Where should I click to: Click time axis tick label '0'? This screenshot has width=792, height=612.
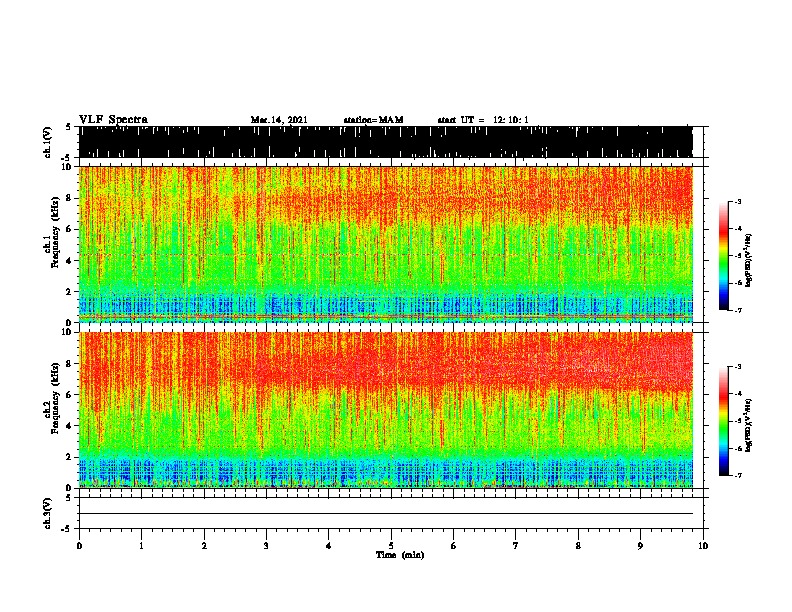79,546
